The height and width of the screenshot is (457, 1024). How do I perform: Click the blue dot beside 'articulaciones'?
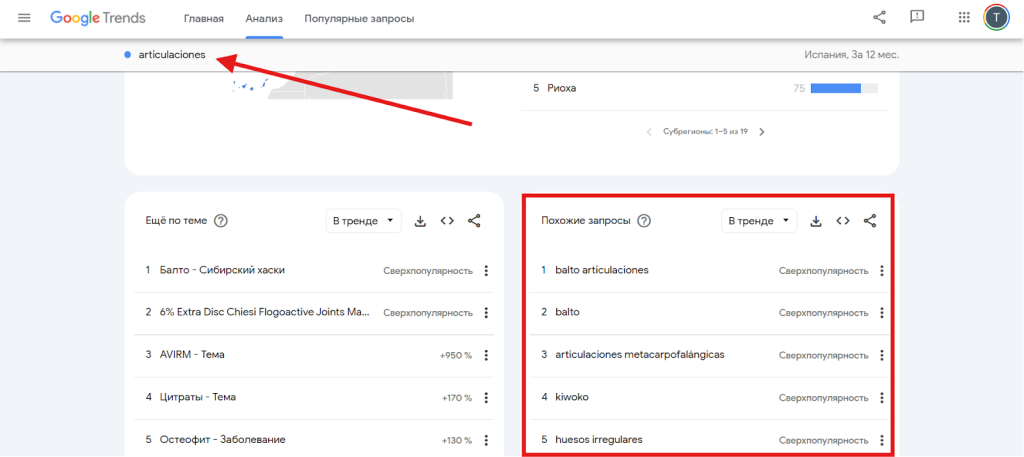[x=127, y=55]
